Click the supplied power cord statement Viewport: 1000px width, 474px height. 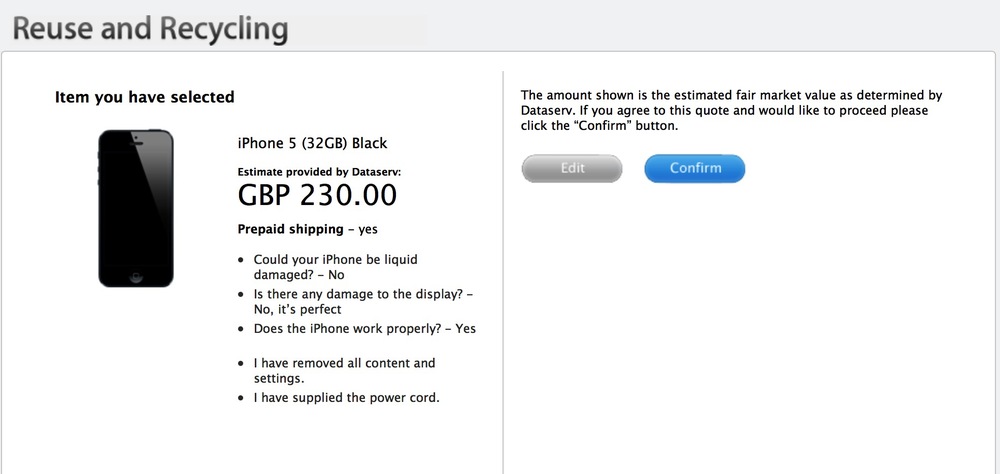347,398
